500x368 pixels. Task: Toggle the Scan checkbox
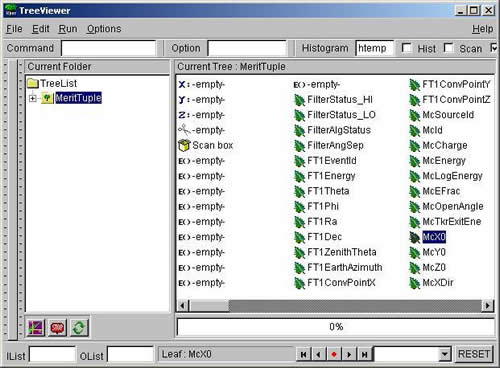click(x=449, y=48)
